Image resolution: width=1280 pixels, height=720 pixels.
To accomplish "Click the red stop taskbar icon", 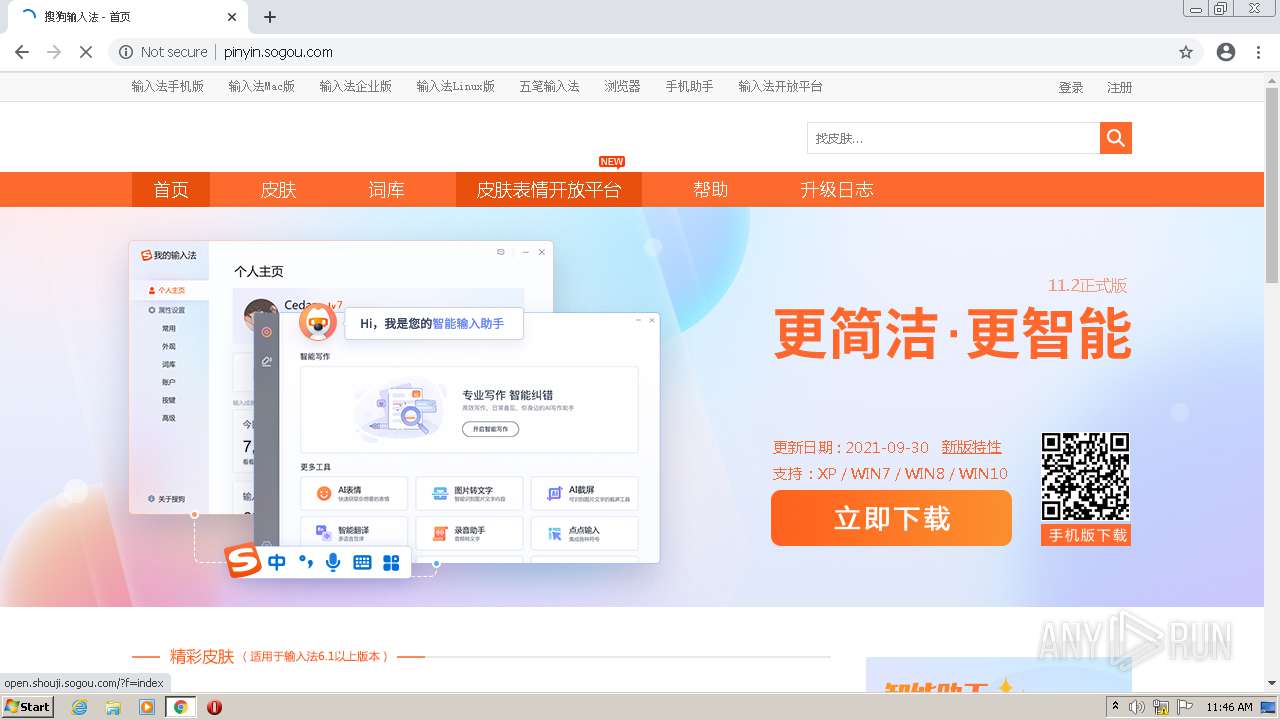I will coord(214,707).
